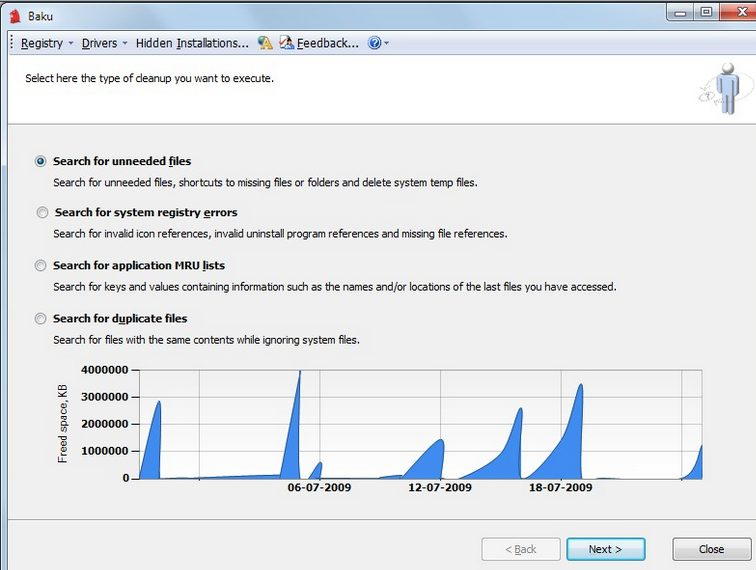The height and width of the screenshot is (570, 756).
Task: Expand the Registry dropdown arrow
Action: pyautogui.click(x=71, y=43)
